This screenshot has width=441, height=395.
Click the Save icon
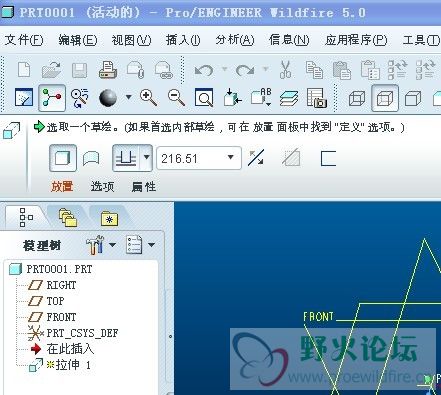(79, 70)
